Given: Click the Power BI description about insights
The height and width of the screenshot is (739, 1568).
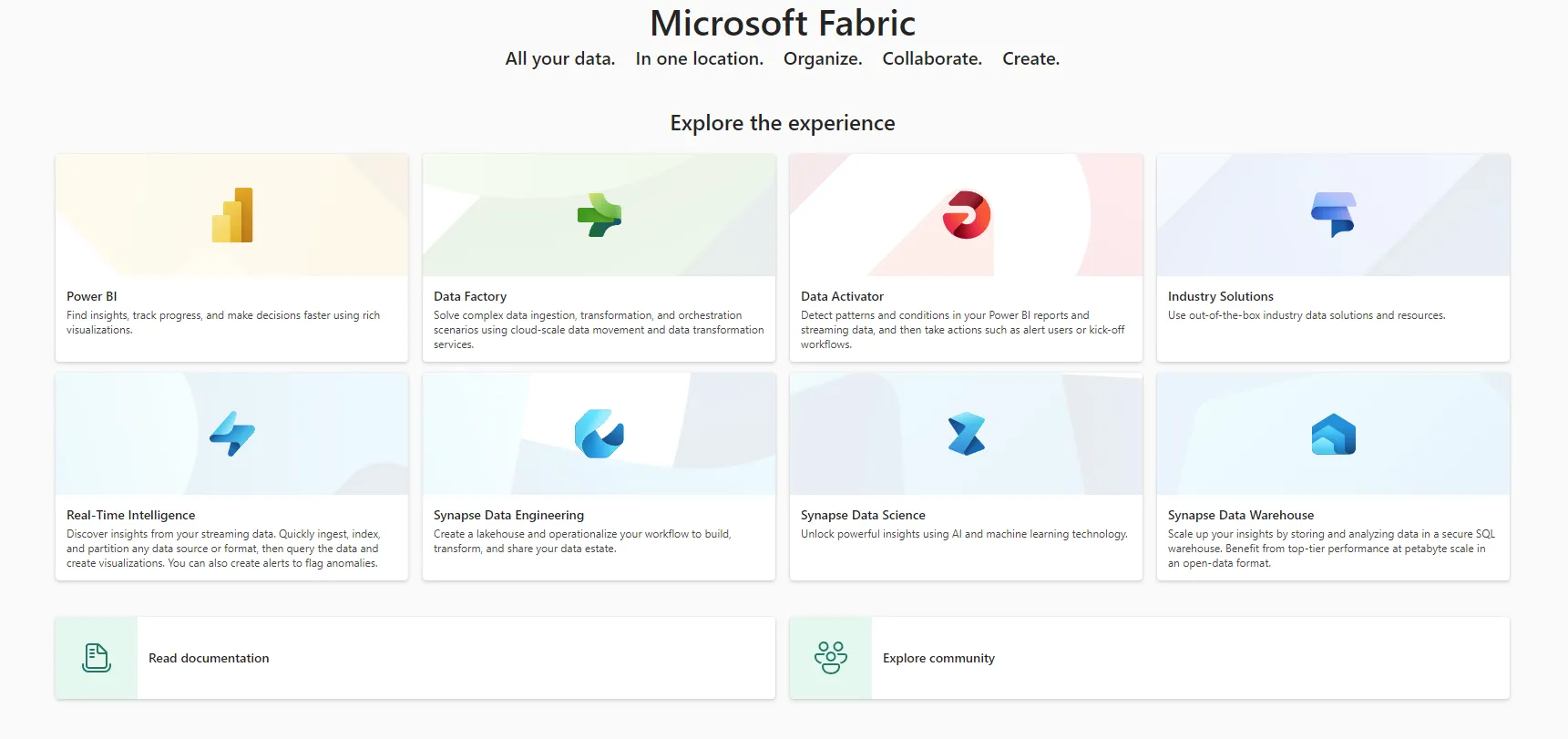Looking at the screenshot, I should (x=223, y=323).
